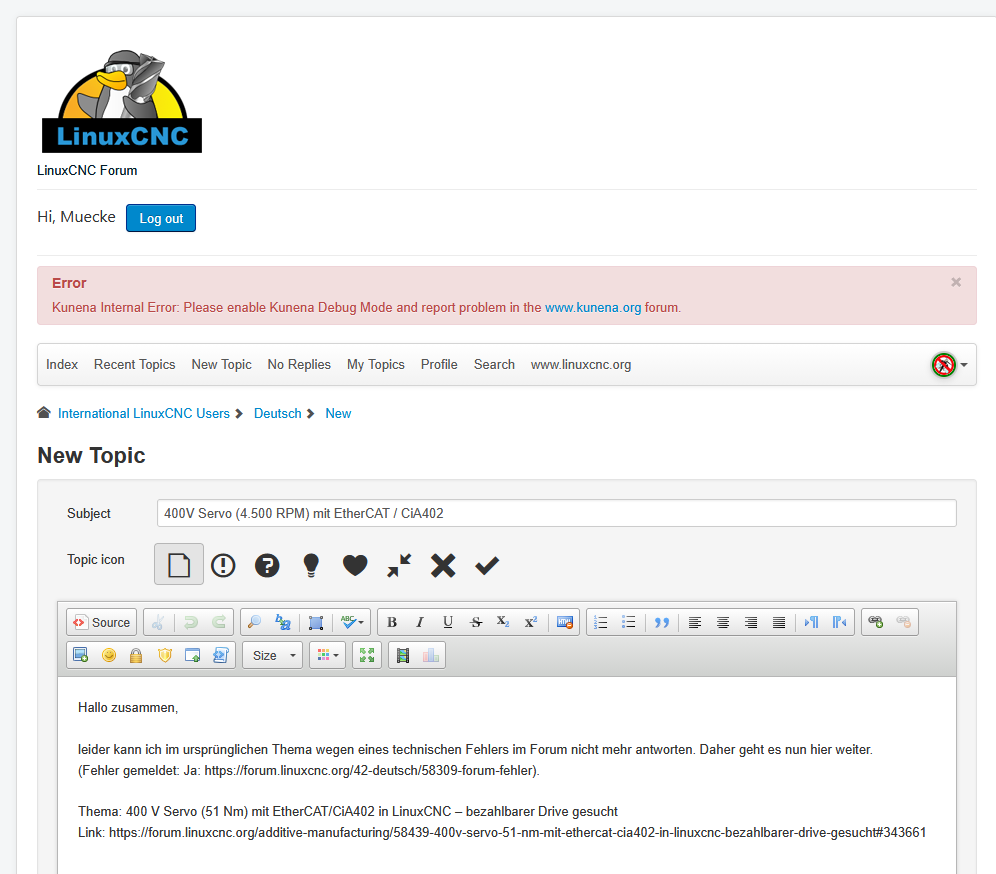Screen dimensions: 996x874
Task: Maximize the editor area
Action: [367, 655]
